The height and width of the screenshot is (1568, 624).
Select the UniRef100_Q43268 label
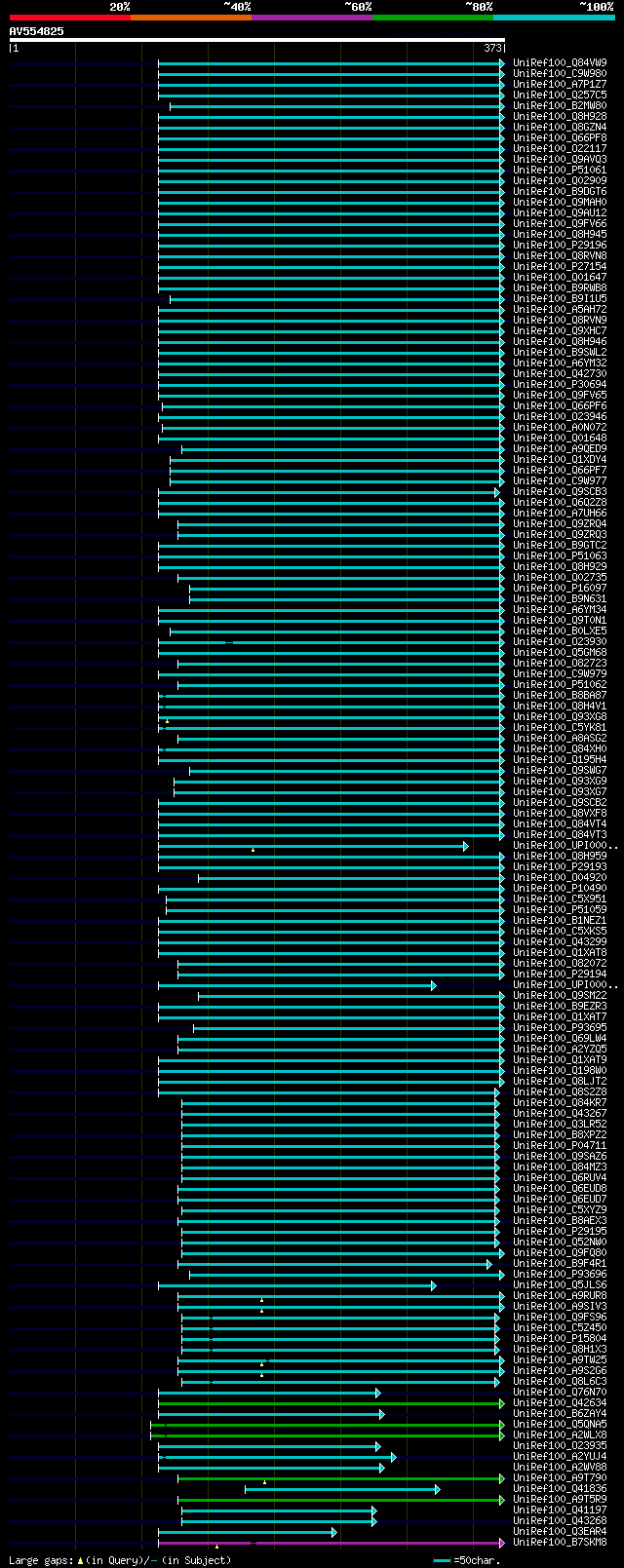[560, 1521]
